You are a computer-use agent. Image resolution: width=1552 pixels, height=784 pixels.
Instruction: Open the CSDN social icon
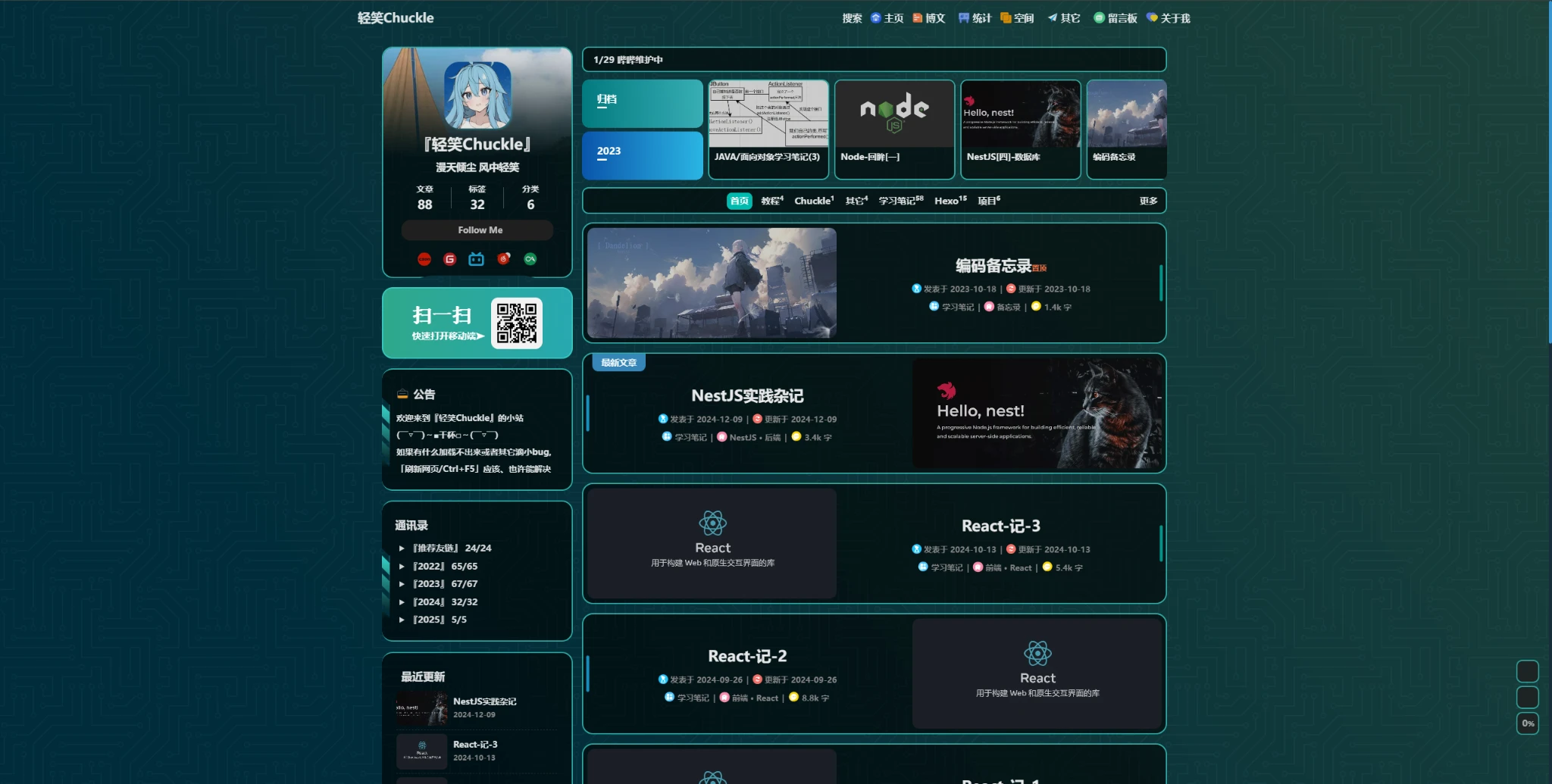coord(424,259)
